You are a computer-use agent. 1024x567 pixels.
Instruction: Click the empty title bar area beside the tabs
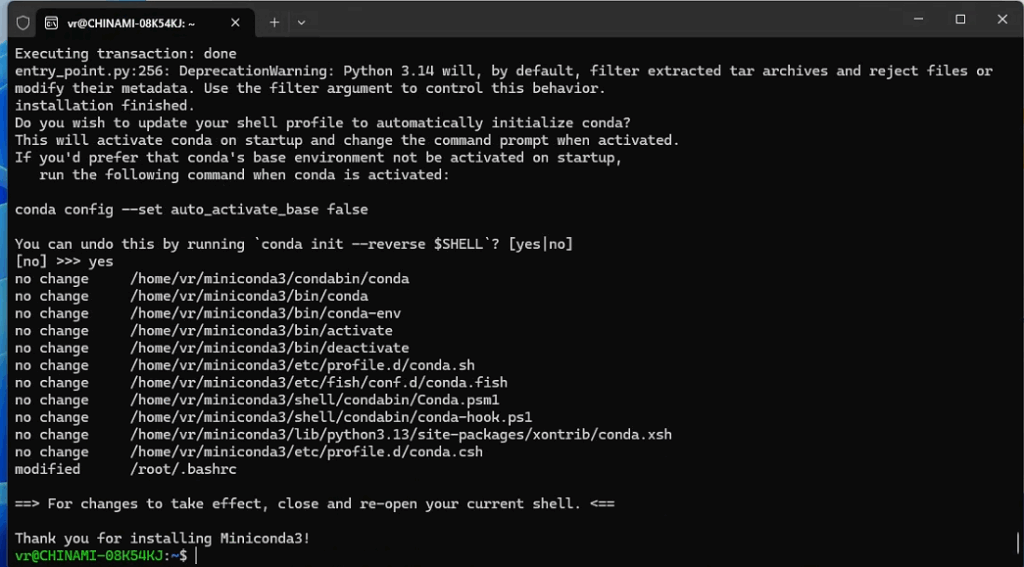pos(600,21)
